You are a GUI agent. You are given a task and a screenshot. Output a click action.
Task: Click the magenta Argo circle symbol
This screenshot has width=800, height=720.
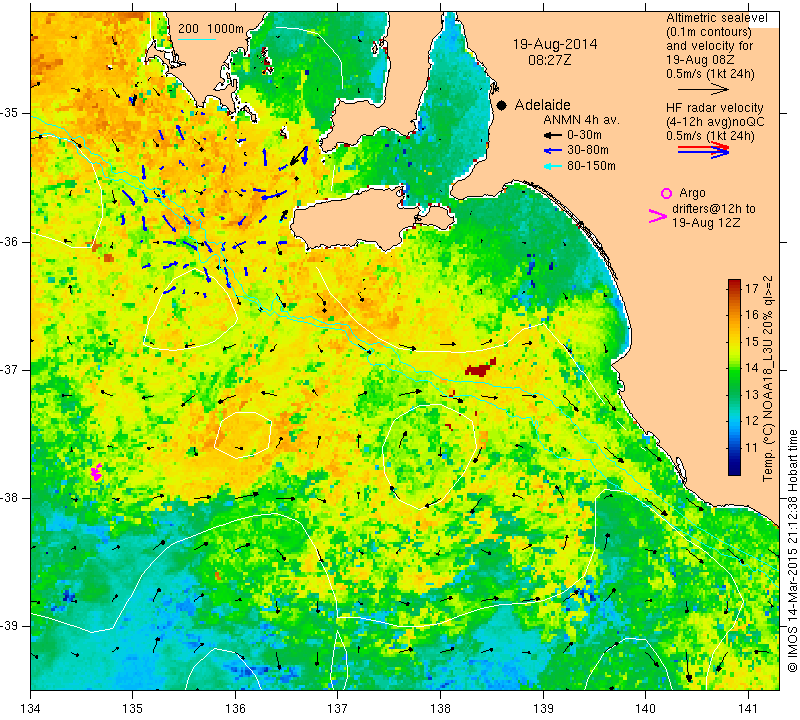coord(666,193)
